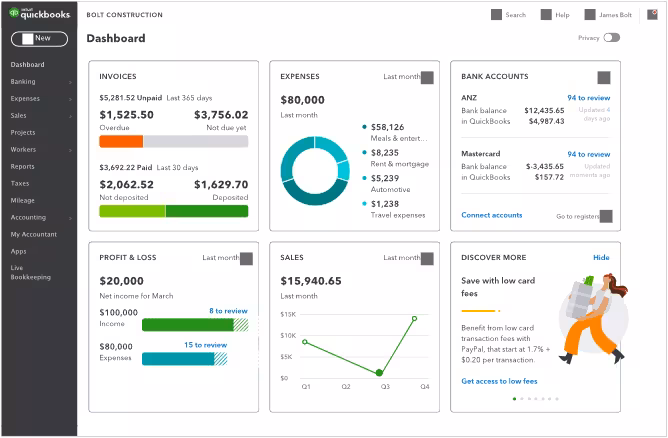Click $1,629.70 deposited amount
The width and height of the screenshot is (668, 438).
tap(221, 184)
